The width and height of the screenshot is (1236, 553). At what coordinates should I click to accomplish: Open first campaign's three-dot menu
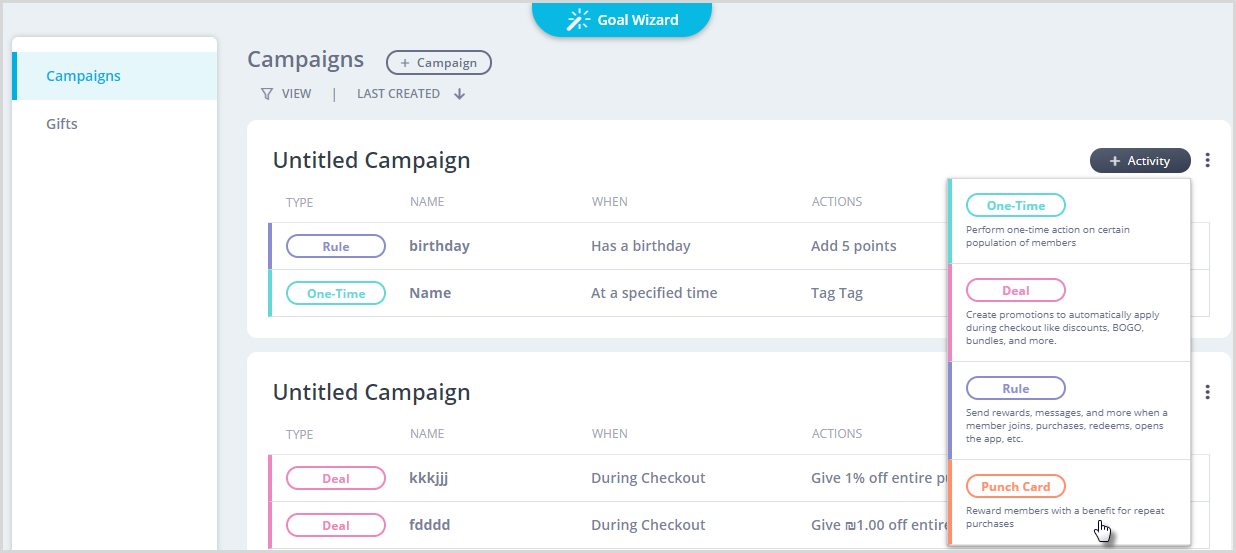click(x=1208, y=160)
